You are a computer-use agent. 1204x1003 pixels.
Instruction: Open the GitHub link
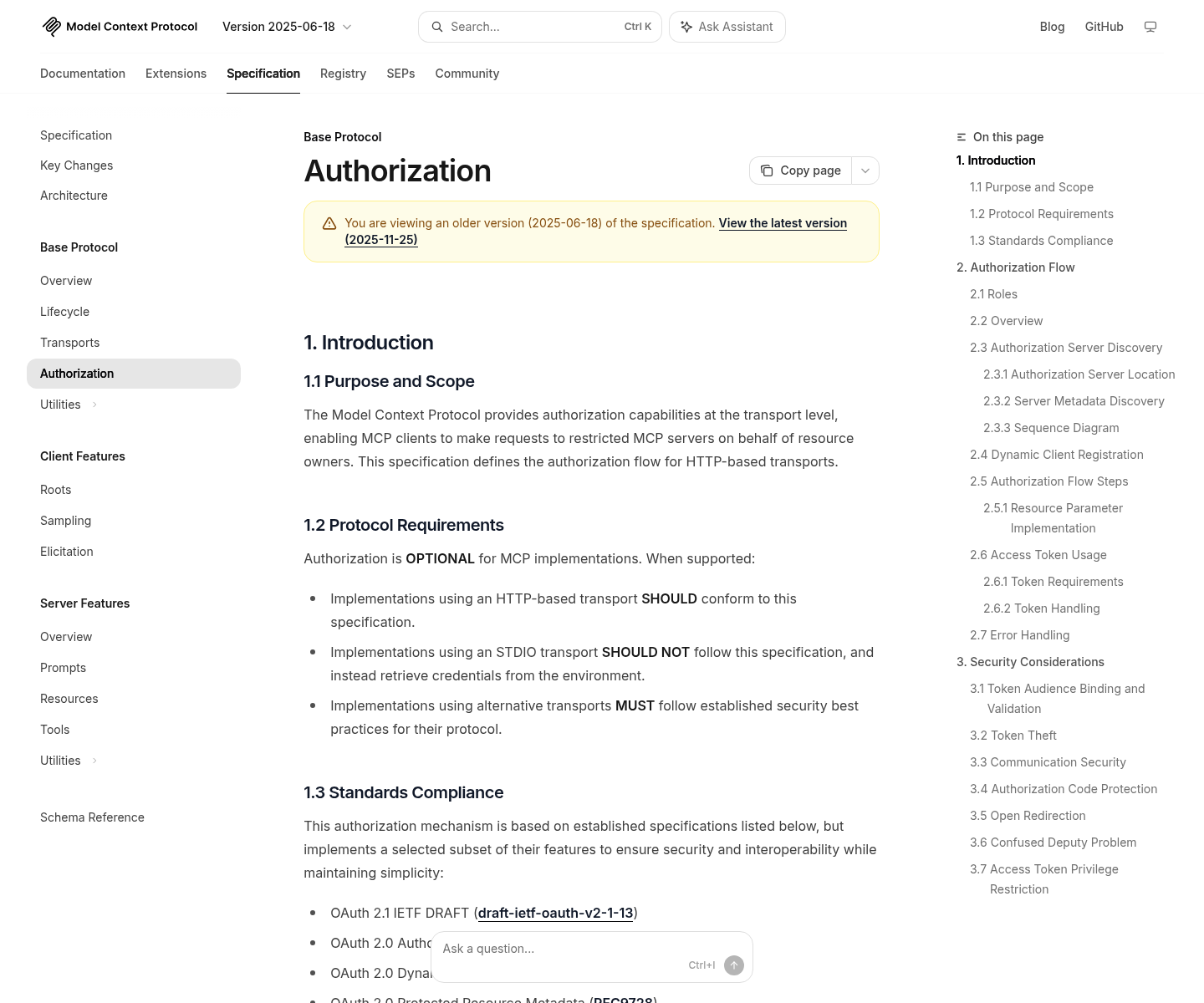pyautogui.click(x=1104, y=27)
